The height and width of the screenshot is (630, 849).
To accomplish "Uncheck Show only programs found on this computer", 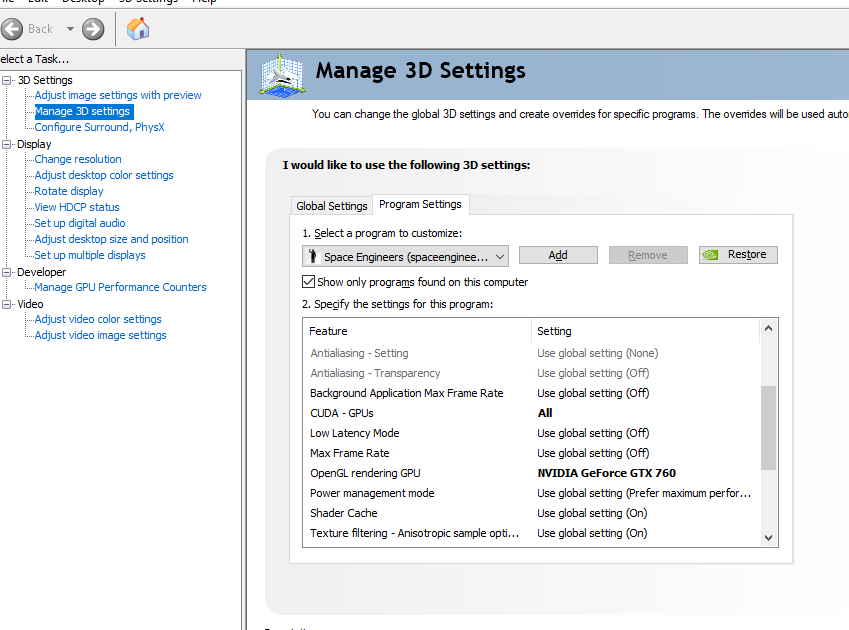I will click(x=309, y=282).
